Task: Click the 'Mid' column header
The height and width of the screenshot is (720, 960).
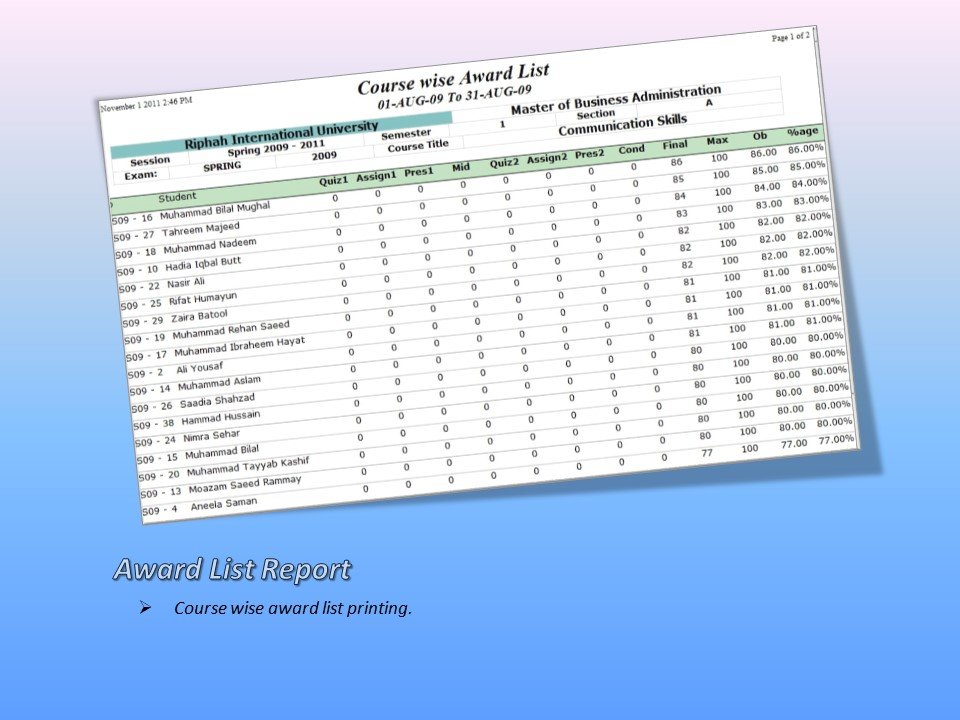Action: point(461,167)
